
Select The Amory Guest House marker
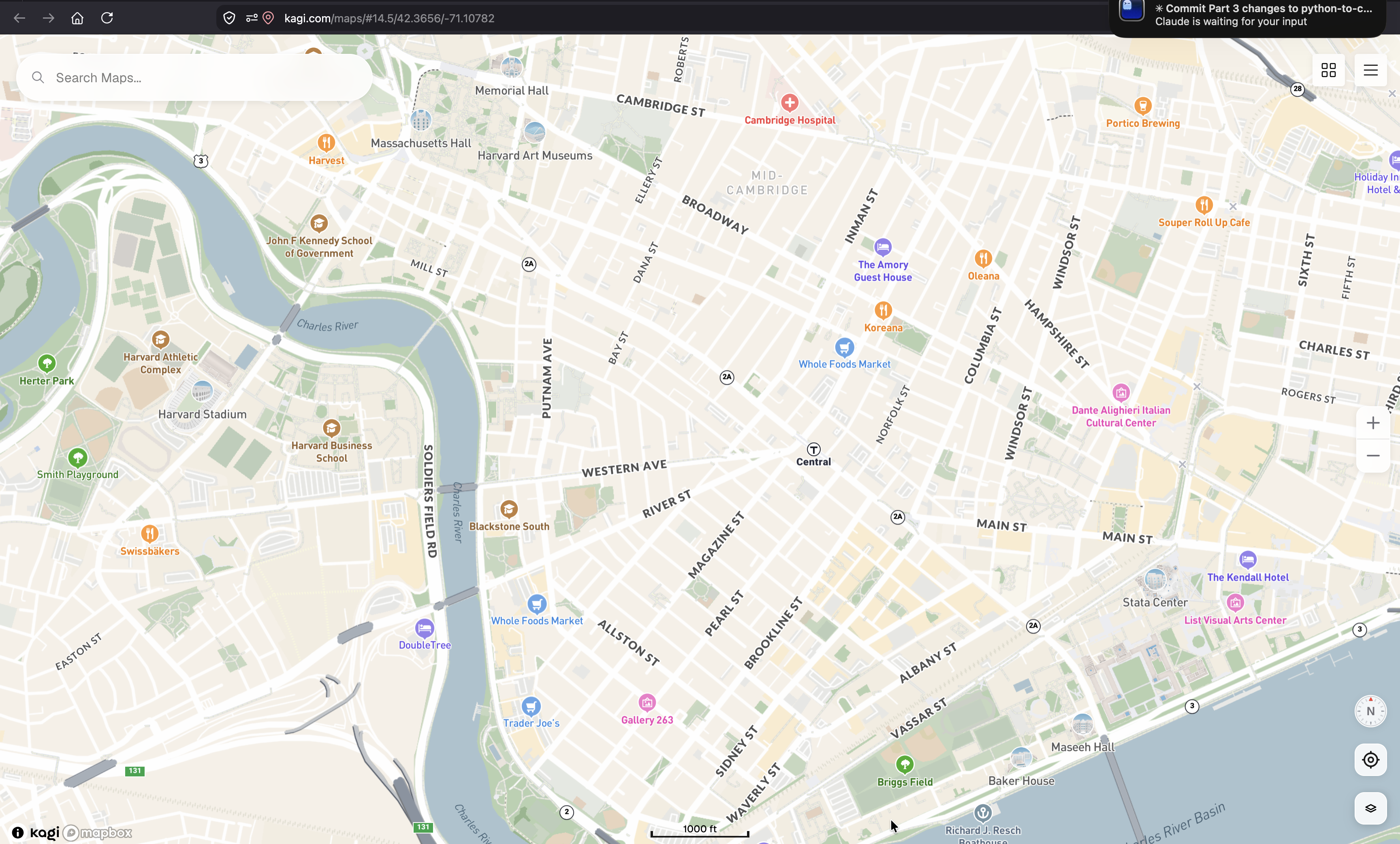pyautogui.click(x=882, y=247)
